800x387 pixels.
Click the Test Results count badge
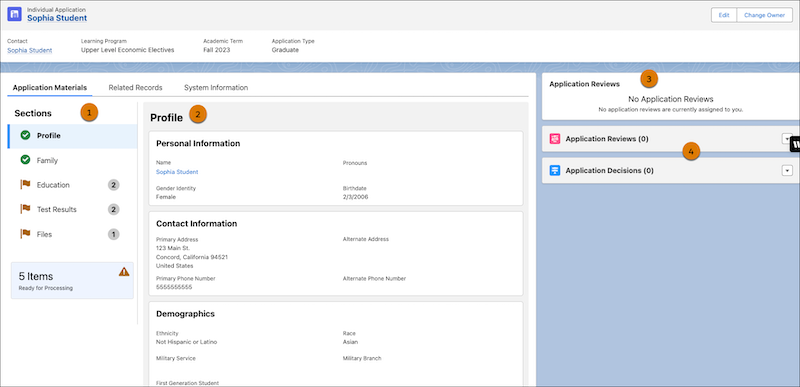(114, 210)
